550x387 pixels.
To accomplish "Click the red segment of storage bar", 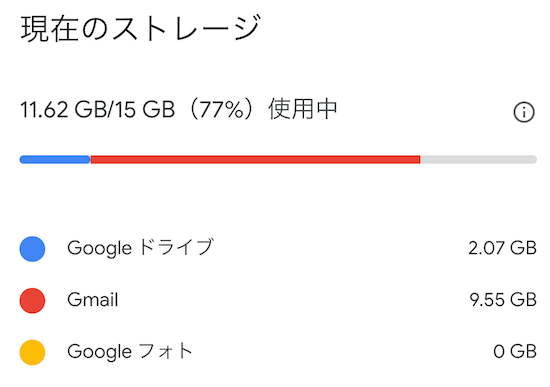I will click(x=255, y=160).
